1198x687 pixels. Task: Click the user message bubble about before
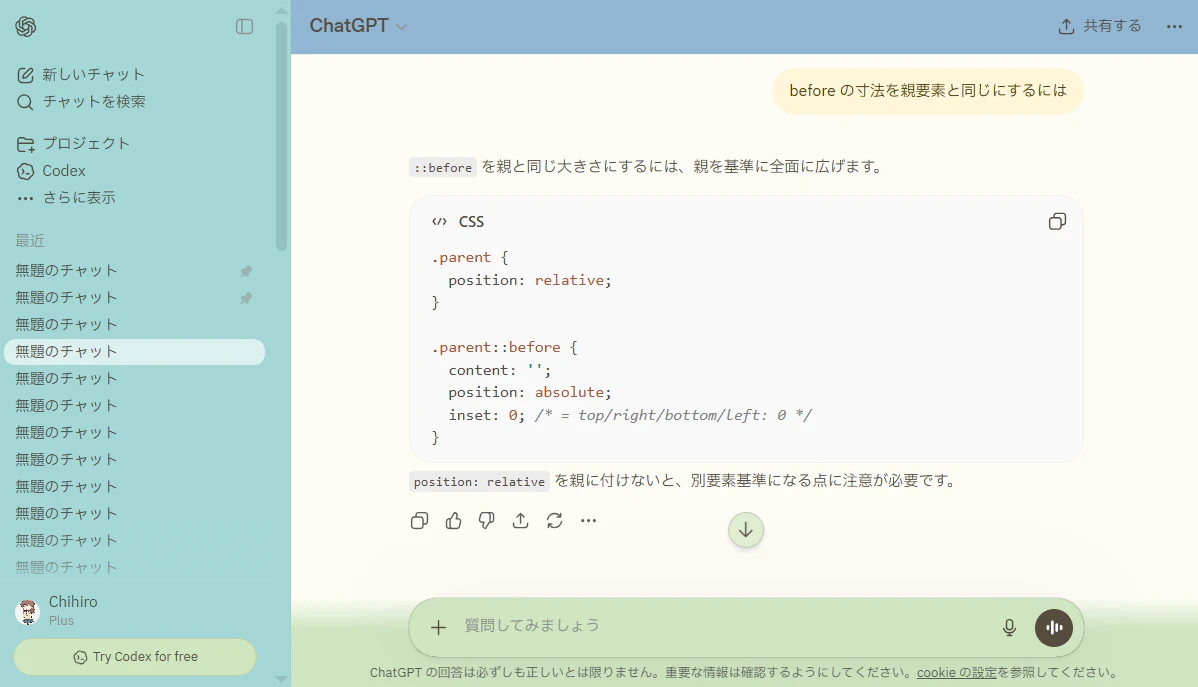point(928,91)
